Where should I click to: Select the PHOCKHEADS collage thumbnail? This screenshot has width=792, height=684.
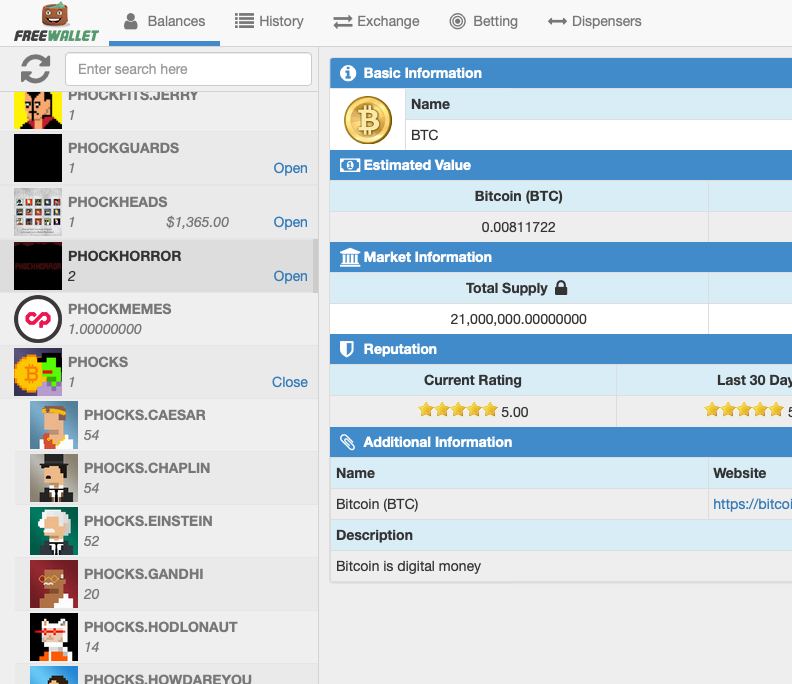[38, 212]
